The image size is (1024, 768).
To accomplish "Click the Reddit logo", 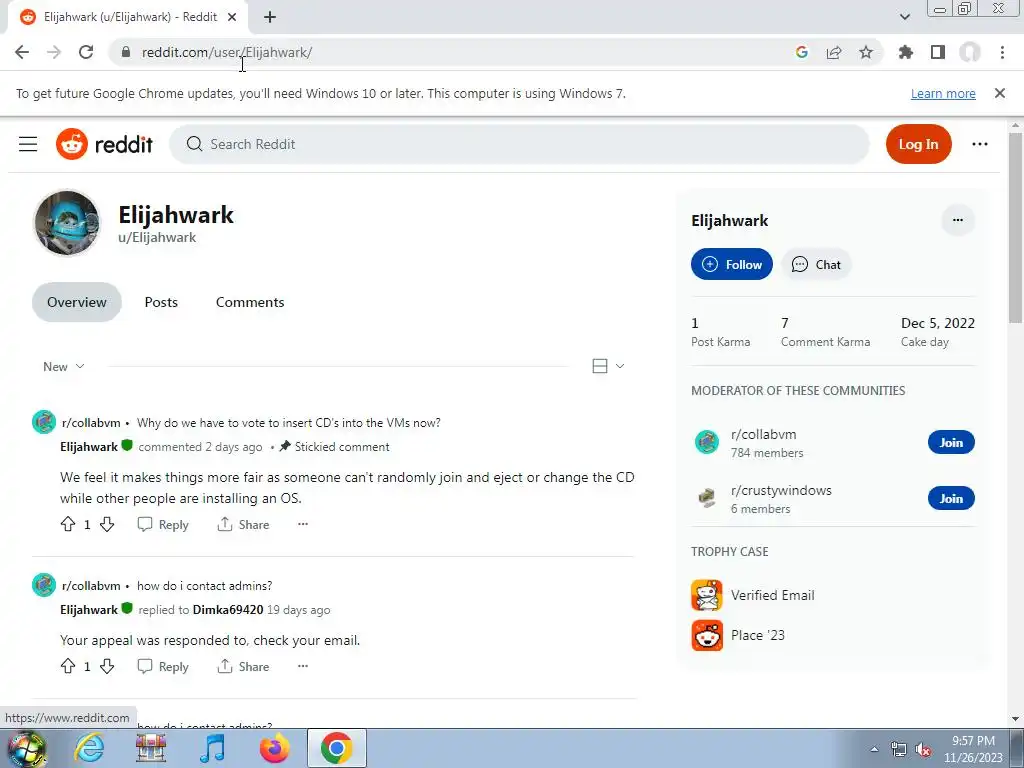I will click(x=104, y=144).
